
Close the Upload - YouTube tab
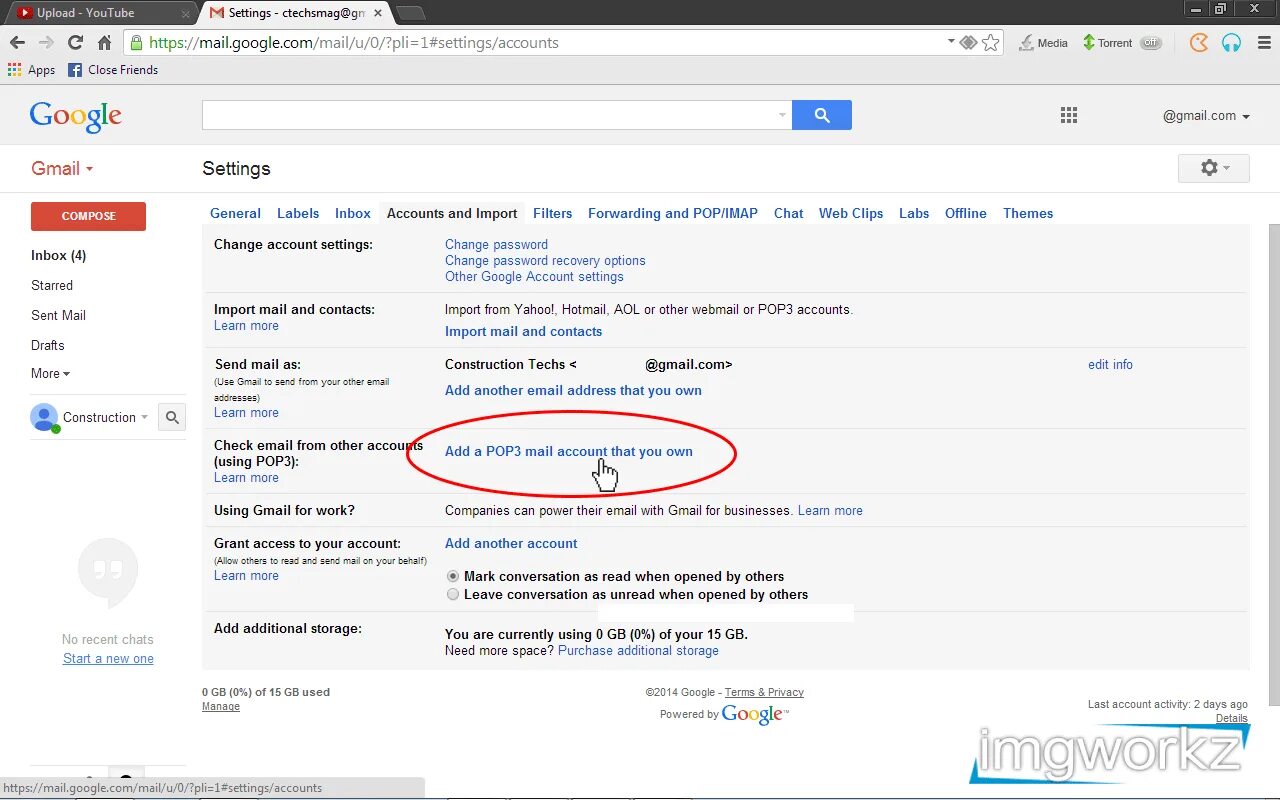(x=185, y=13)
